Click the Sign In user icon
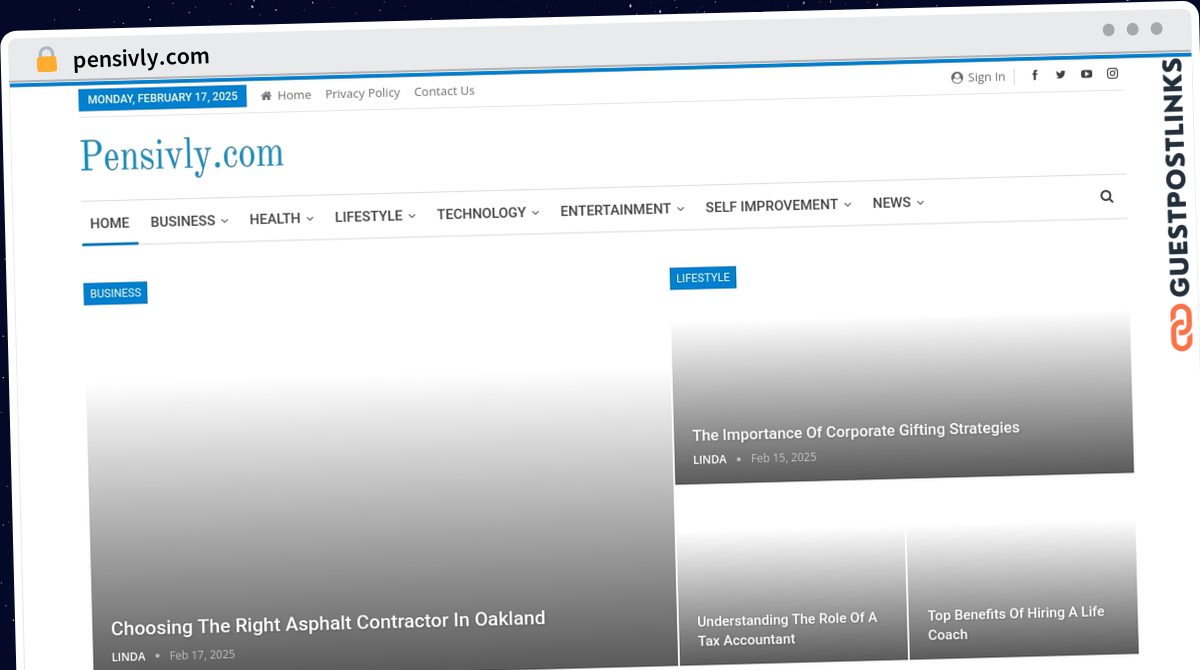The height and width of the screenshot is (670, 1200). coord(957,78)
